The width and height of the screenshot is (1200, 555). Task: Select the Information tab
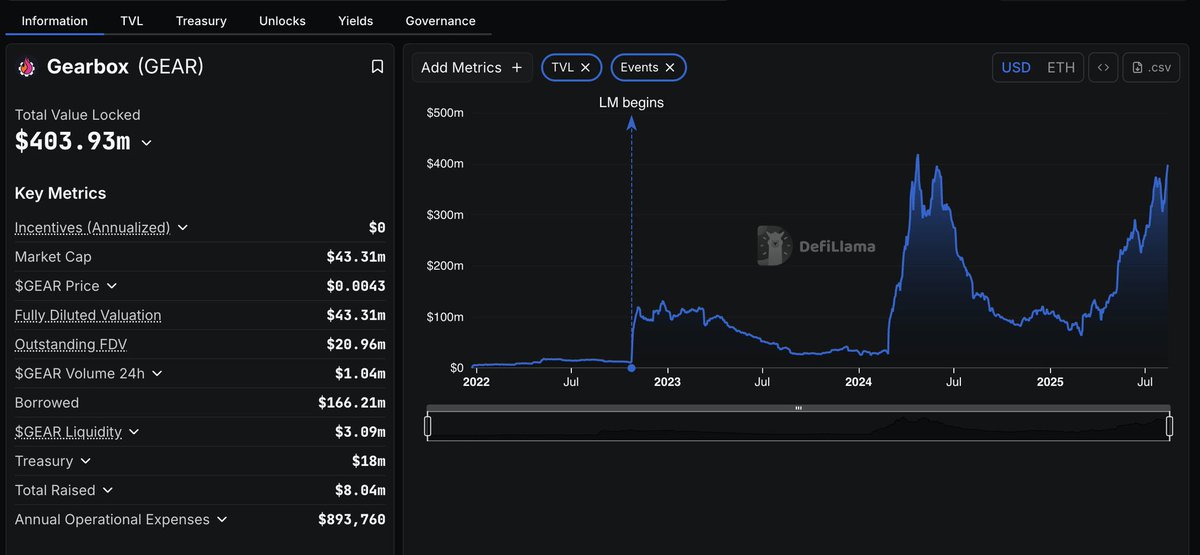(54, 20)
